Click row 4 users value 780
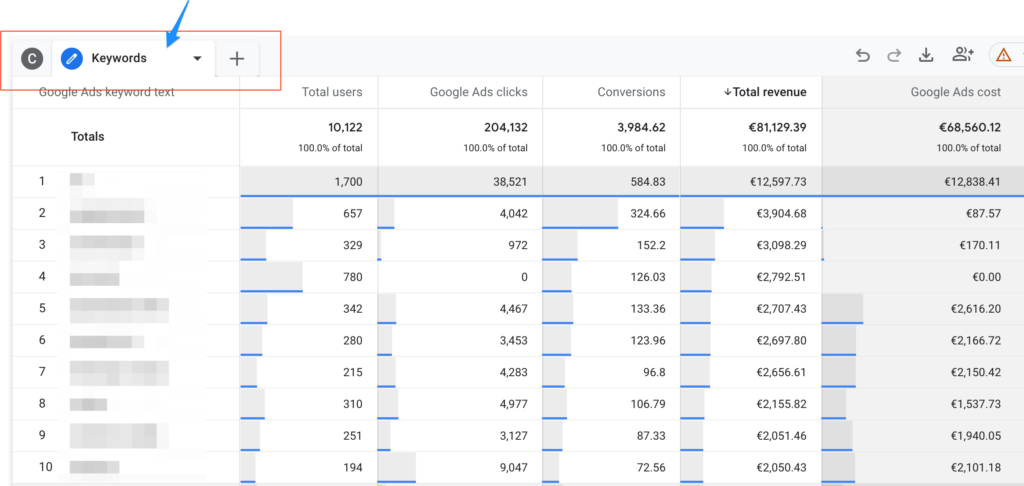The height and width of the screenshot is (486, 1024). 353,277
